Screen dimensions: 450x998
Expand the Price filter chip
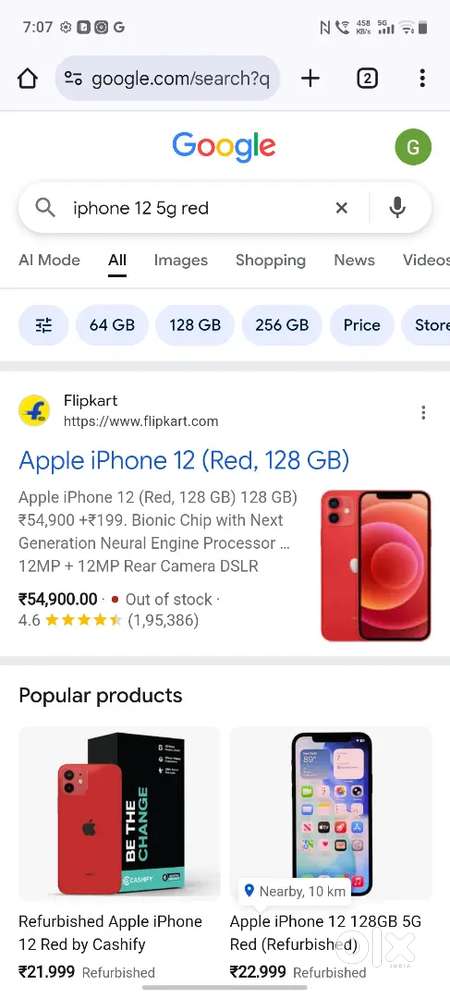(362, 325)
